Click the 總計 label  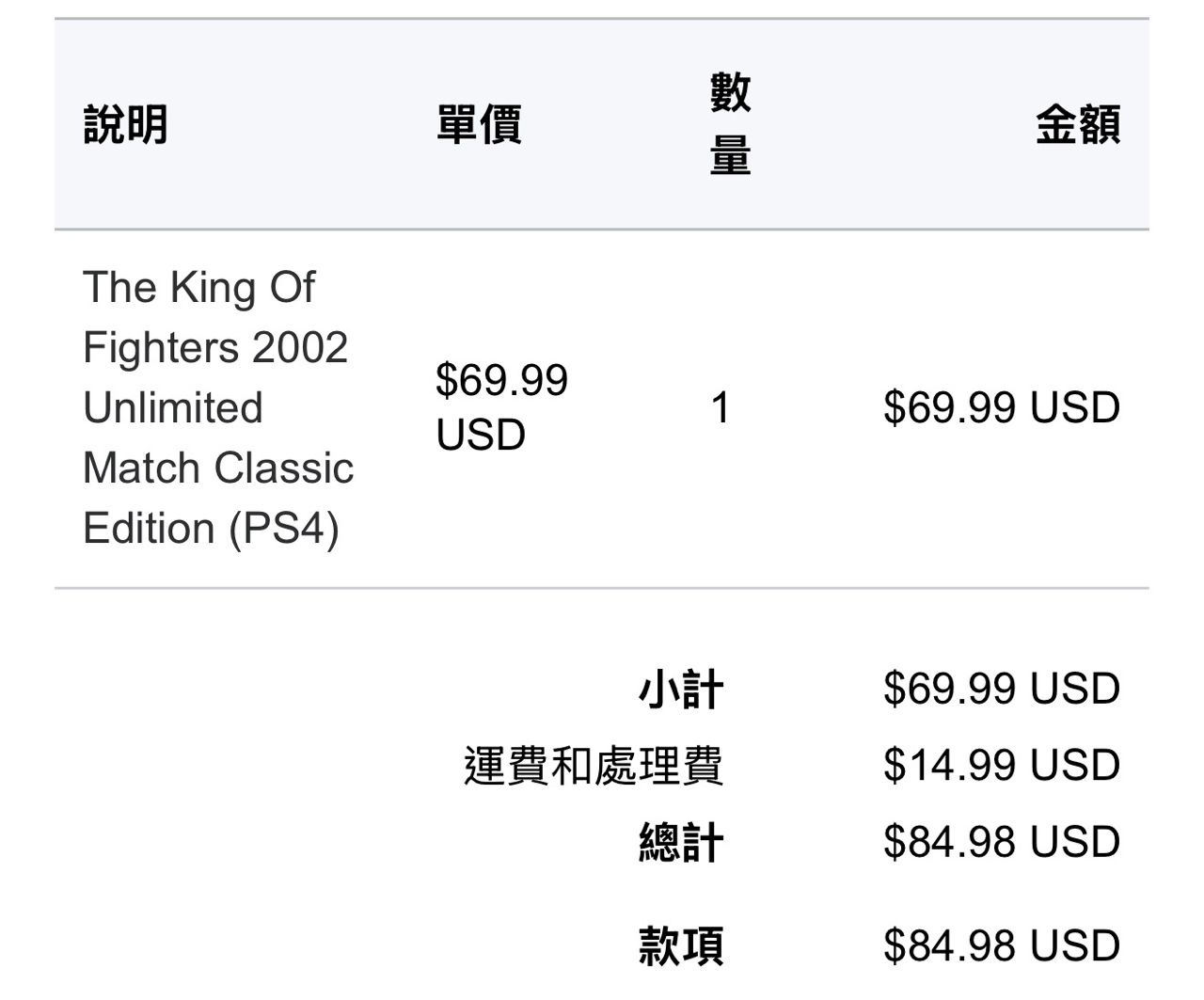[x=681, y=841]
